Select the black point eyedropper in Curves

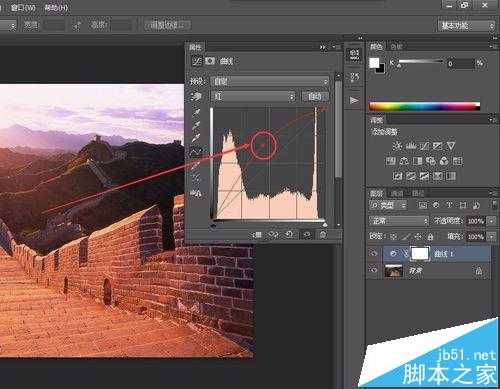(x=196, y=112)
